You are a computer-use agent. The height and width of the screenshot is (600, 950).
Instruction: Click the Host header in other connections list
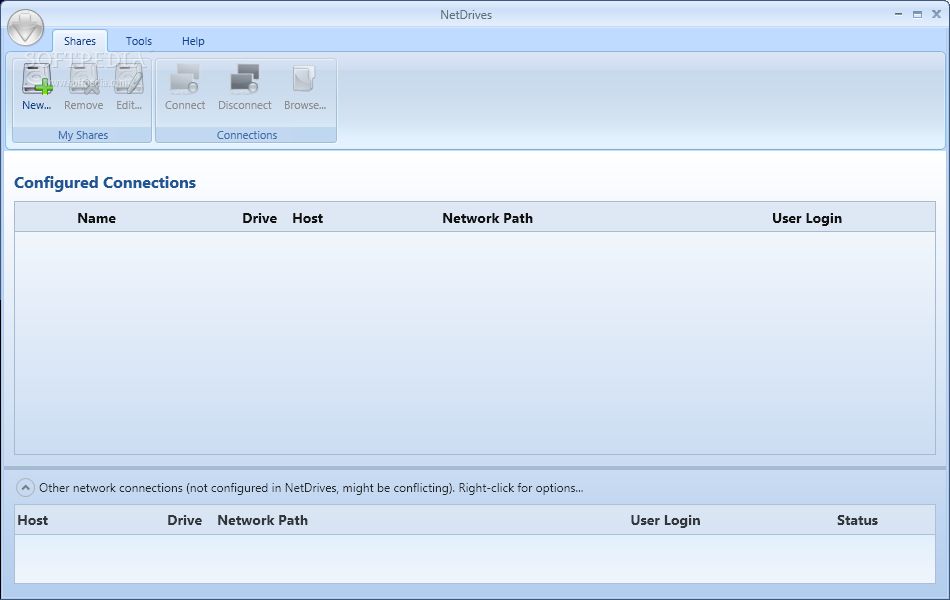click(x=33, y=520)
